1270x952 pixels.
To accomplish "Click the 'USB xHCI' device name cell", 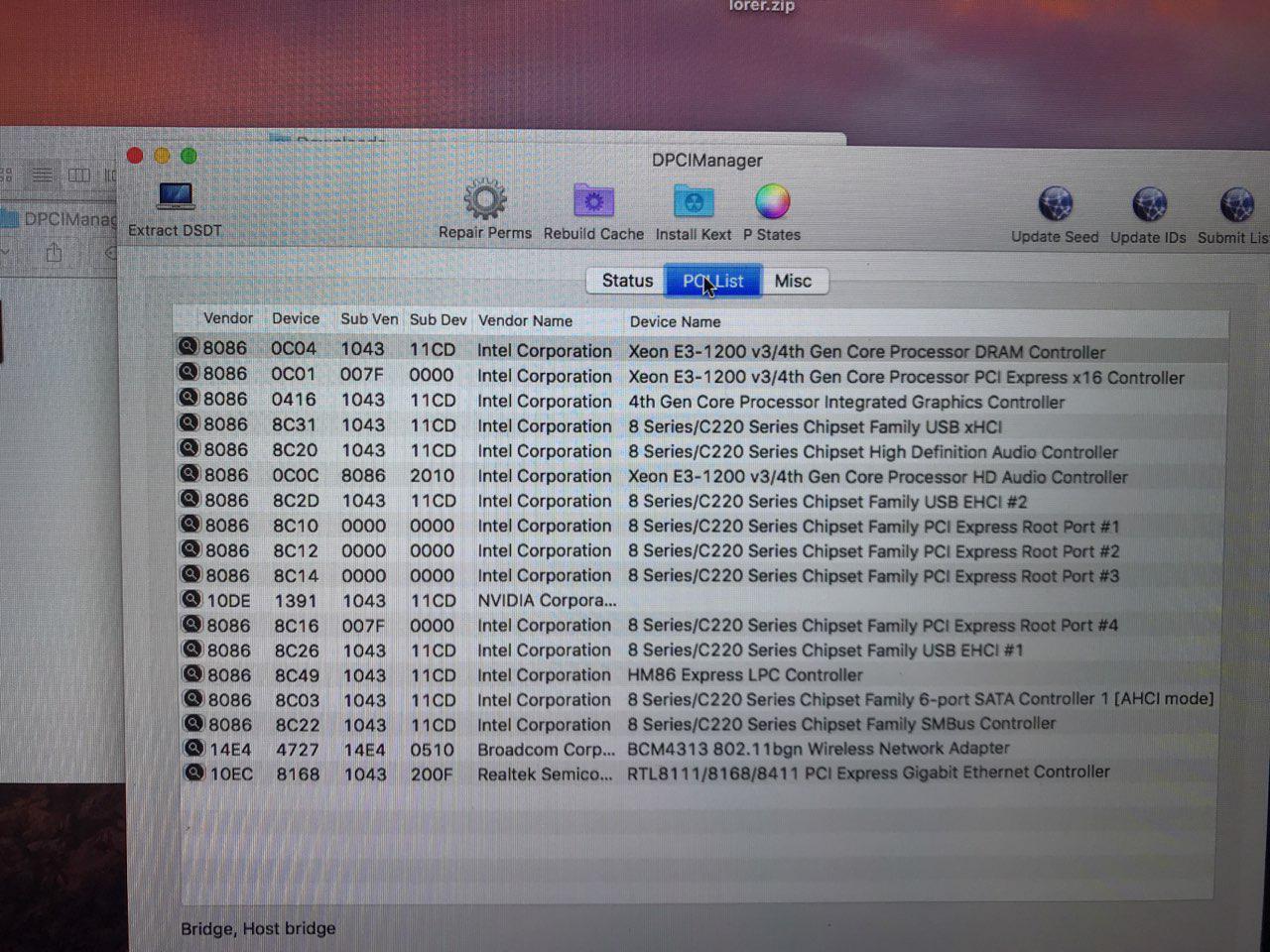I will [x=815, y=426].
